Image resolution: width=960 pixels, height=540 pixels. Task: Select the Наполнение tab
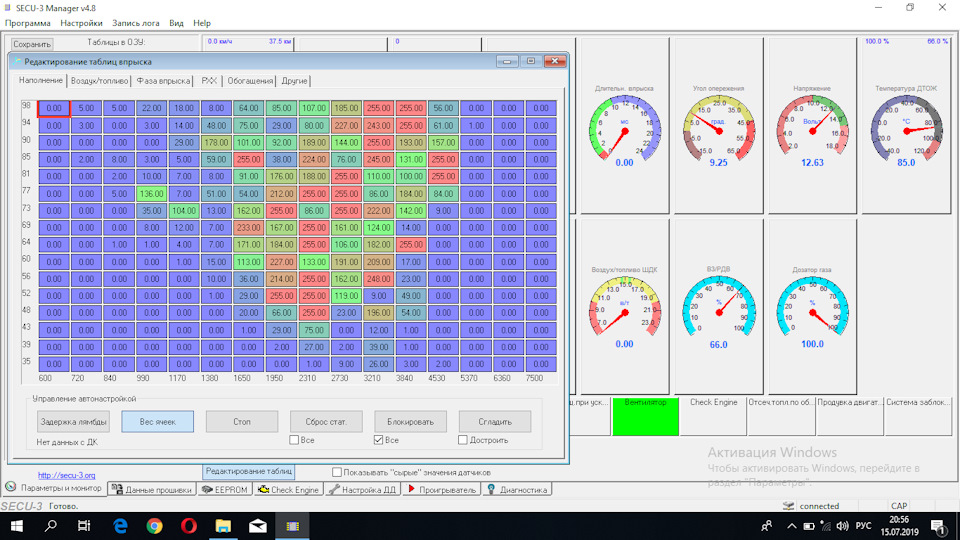click(x=40, y=80)
